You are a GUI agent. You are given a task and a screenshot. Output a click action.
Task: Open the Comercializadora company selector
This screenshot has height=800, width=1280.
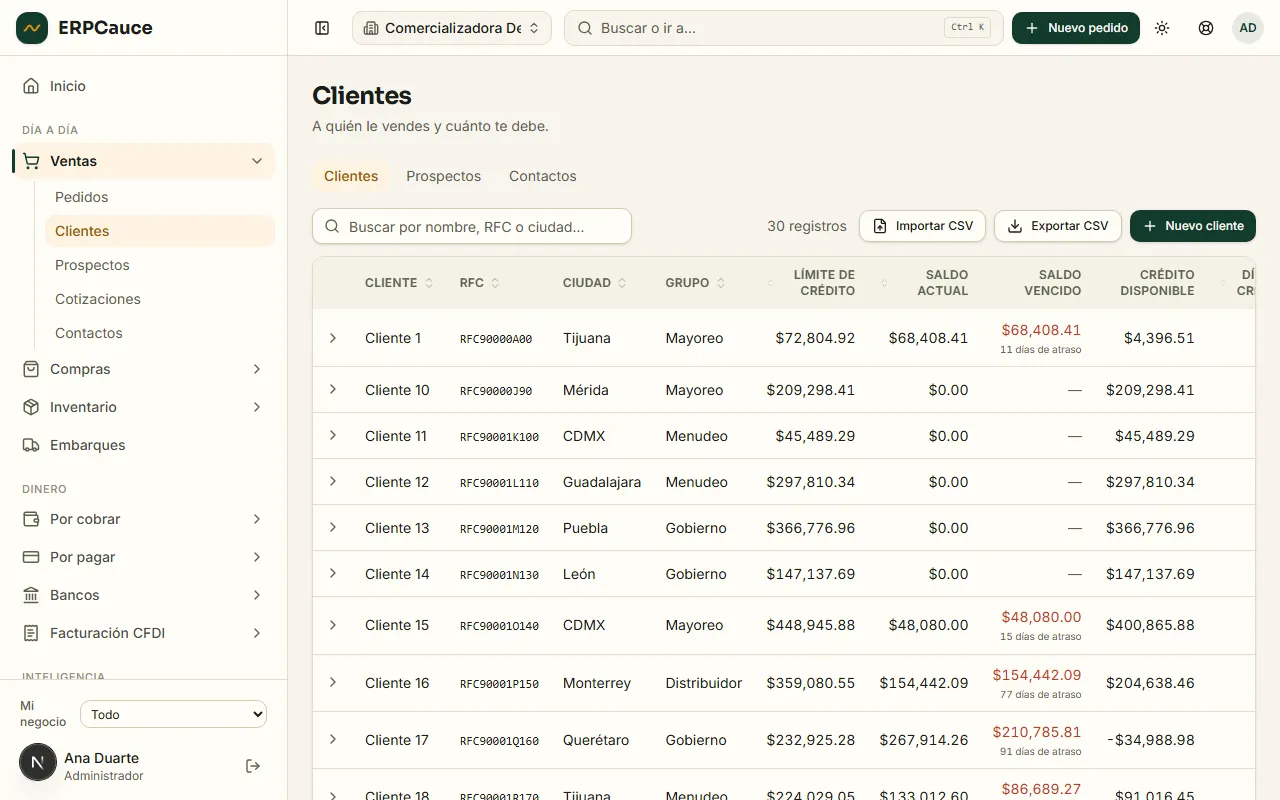tap(452, 28)
